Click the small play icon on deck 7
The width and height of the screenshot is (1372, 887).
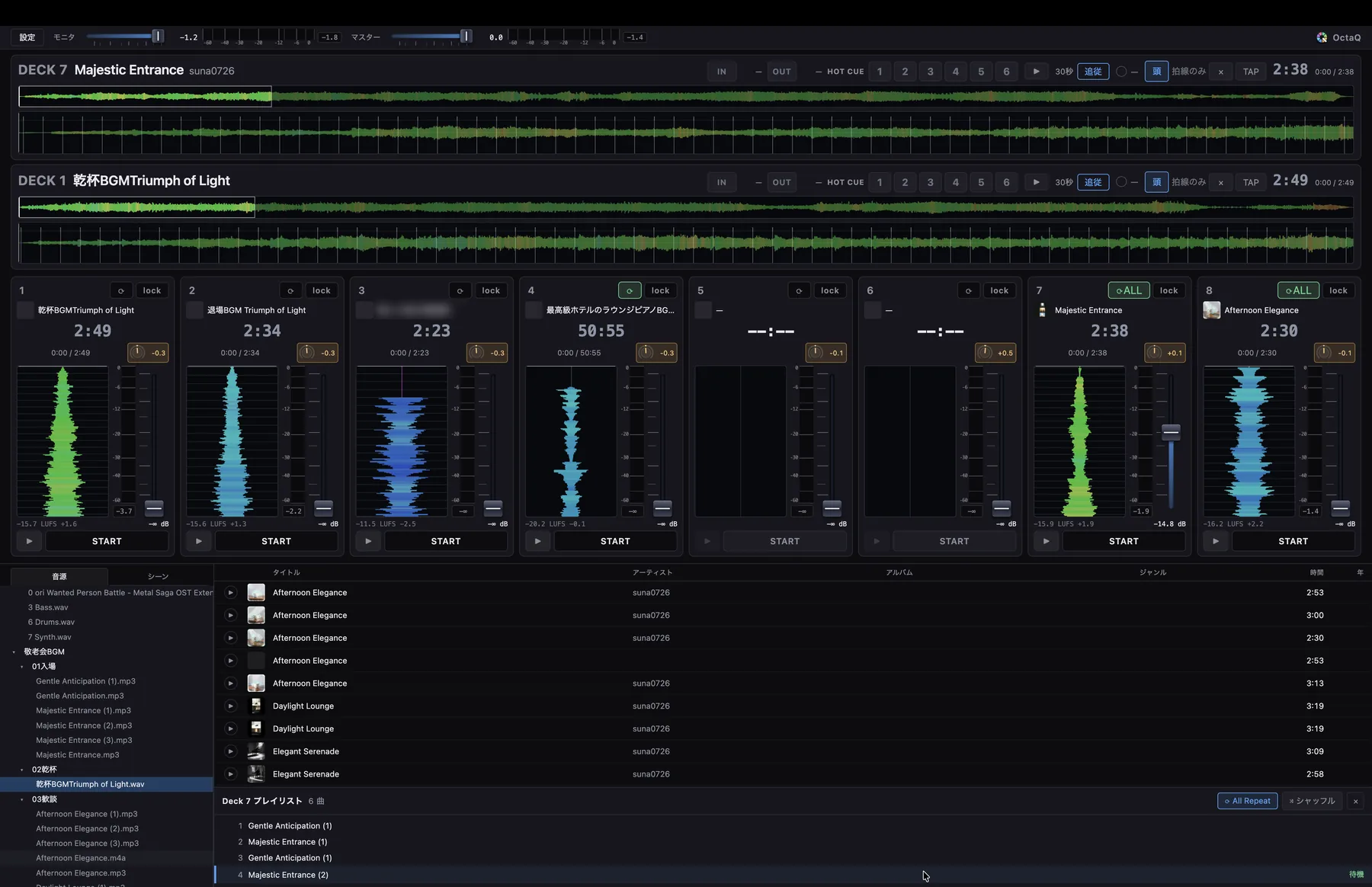click(x=1046, y=541)
